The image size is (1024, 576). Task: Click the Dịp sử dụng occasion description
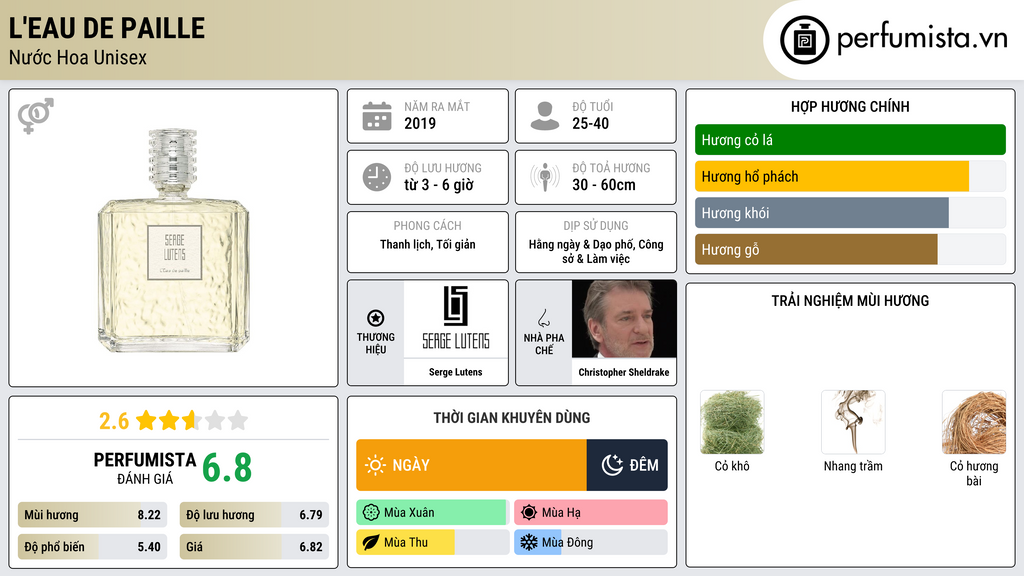(x=596, y=251)
